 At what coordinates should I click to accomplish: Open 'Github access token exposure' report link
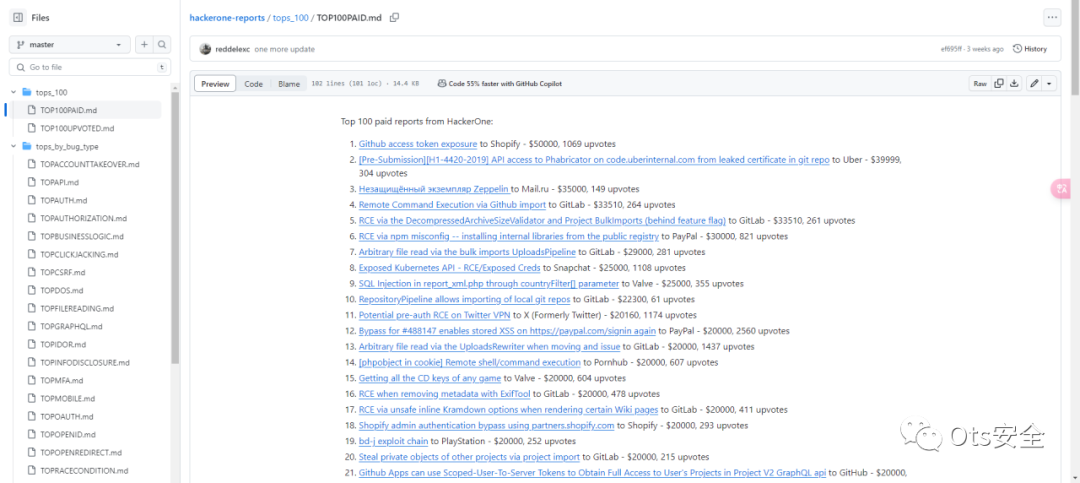[417, 144]
